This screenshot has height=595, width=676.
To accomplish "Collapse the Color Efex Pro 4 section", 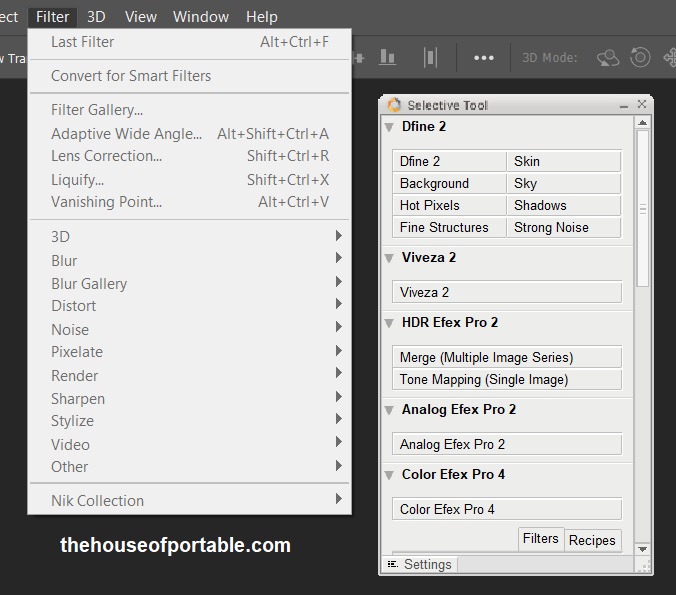I will pos(389,475).
